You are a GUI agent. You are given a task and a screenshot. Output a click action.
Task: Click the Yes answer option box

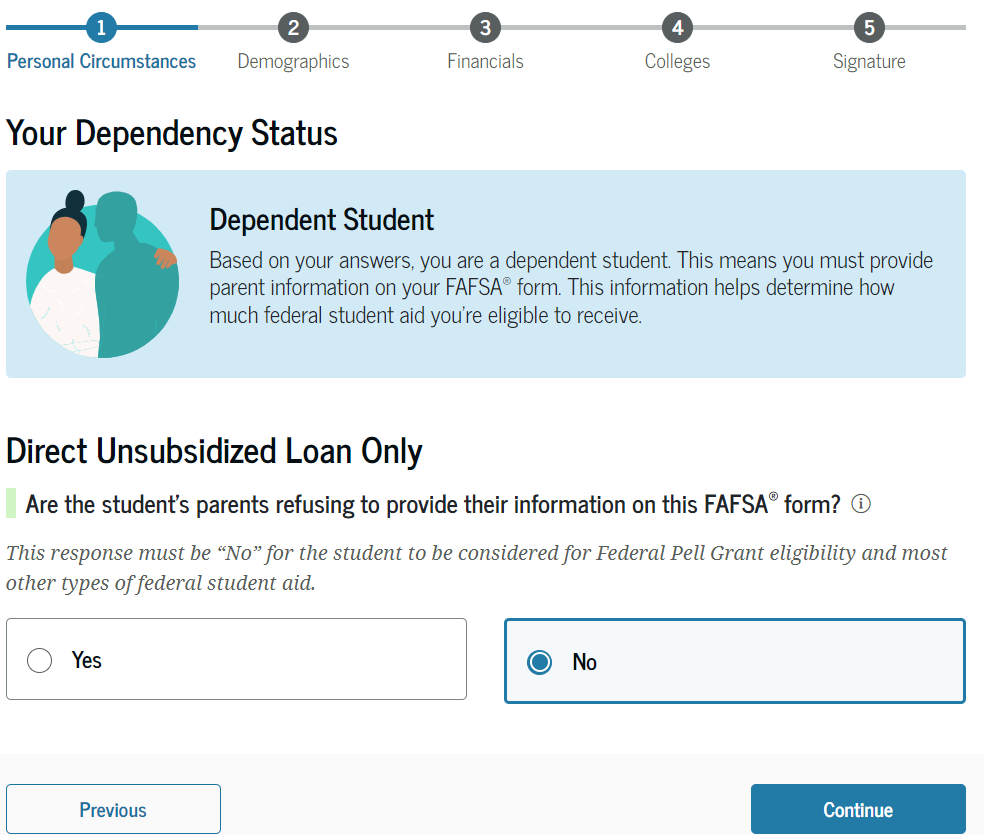point(236,659)
